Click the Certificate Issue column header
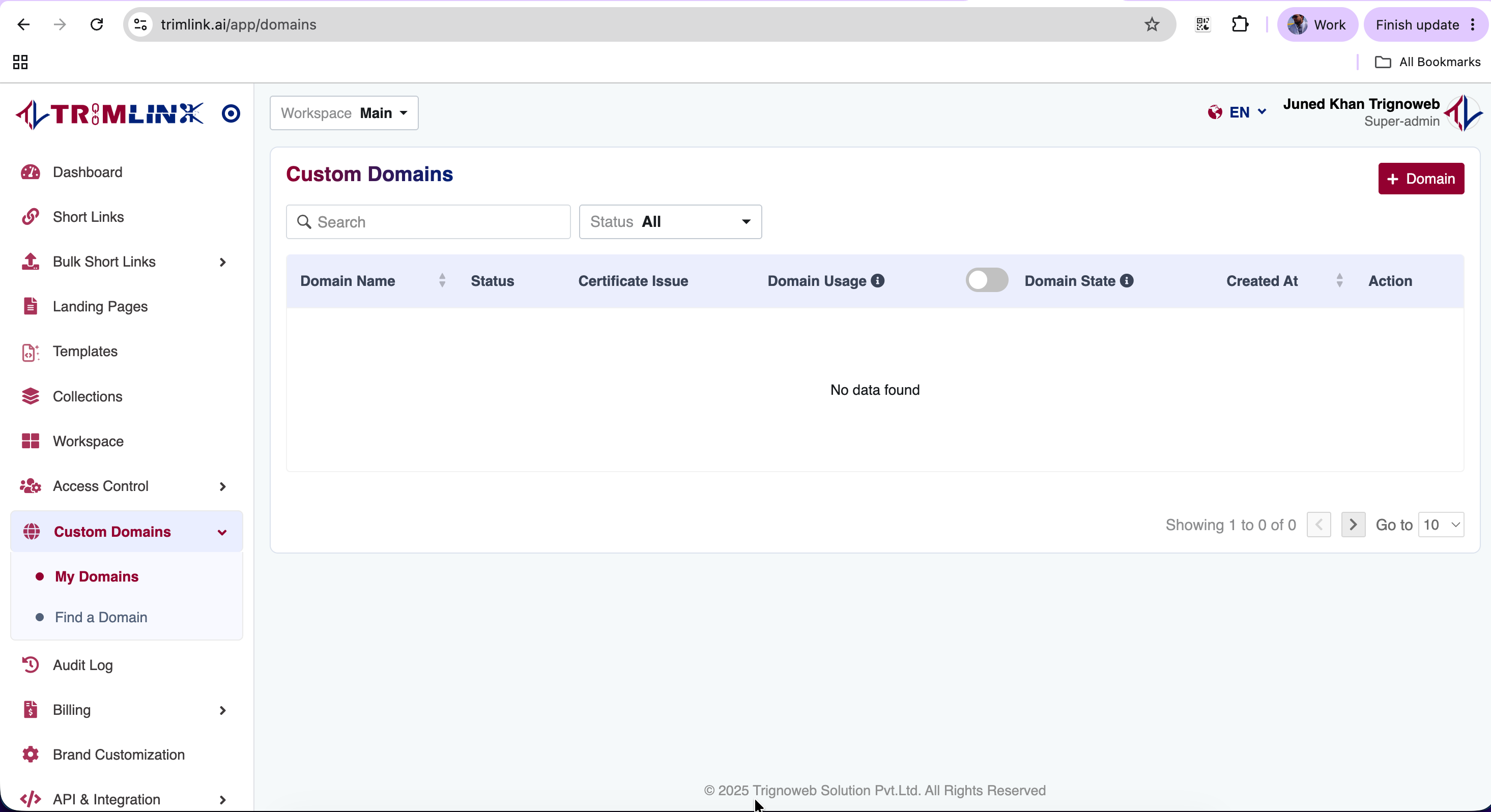Screen dimensions: 1491x812 coord(633,281)
